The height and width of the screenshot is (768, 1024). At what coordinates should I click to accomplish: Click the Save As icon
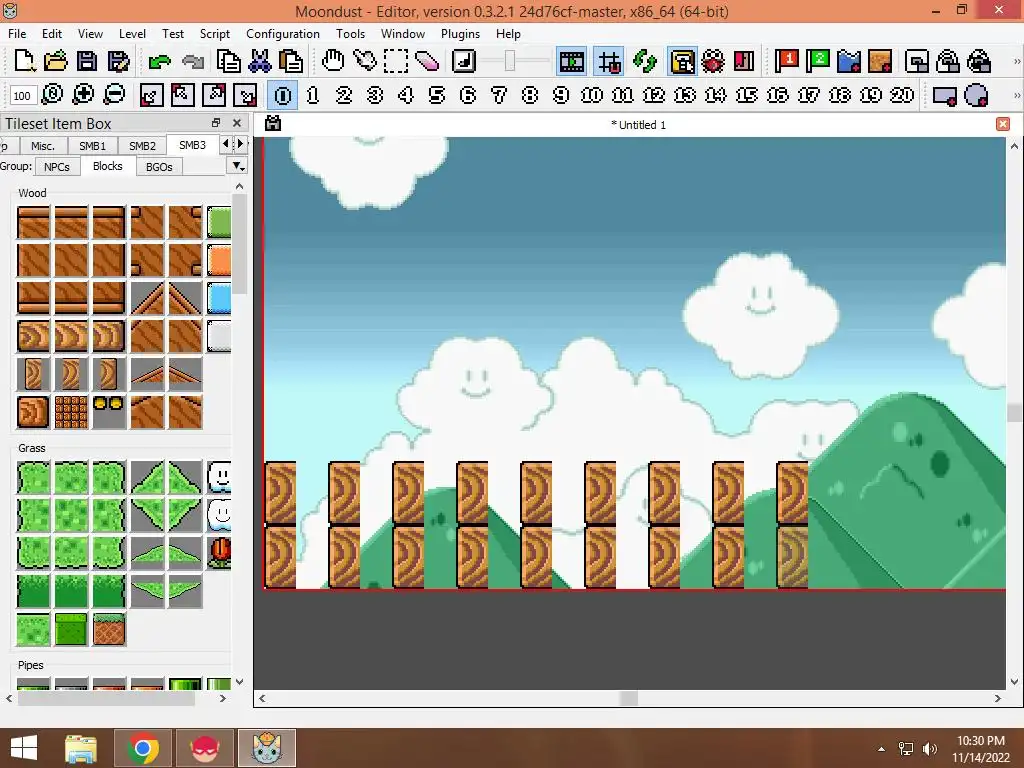click(x=118, y=61)
